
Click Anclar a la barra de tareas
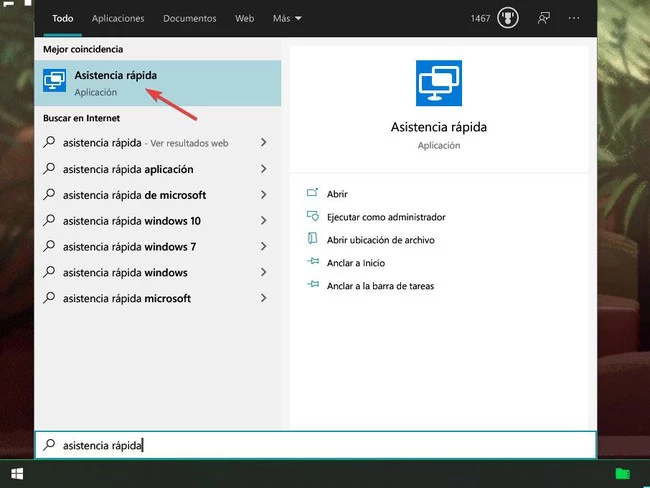tap(380, 286)
